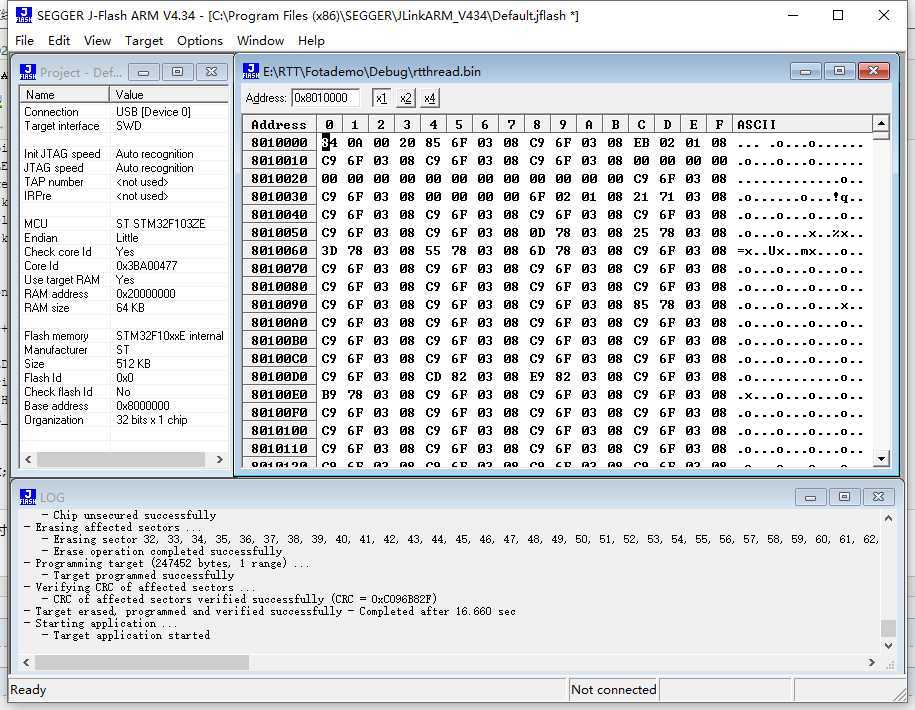
Task: Click address row 8010060 in hex view
Action: click(x=280, y=250)
